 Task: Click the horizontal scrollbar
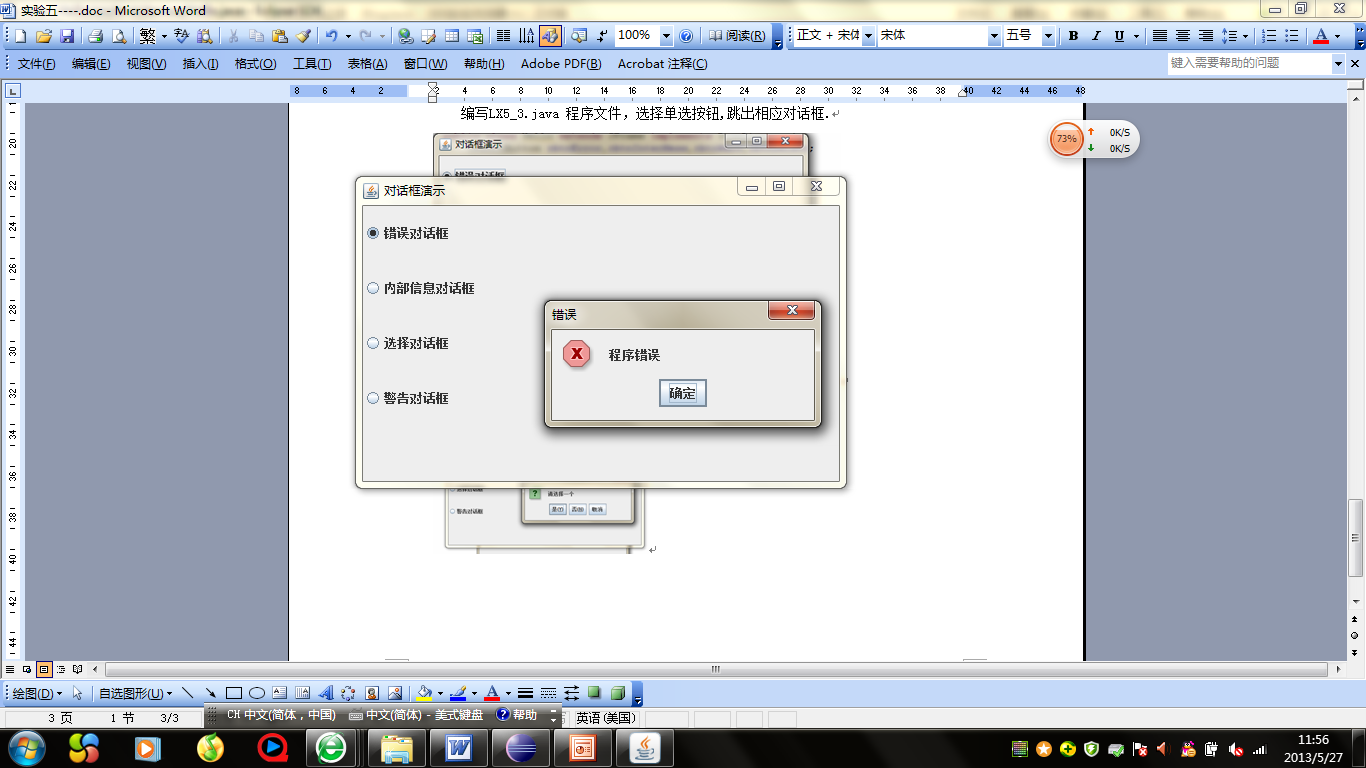(x=716, y=669)
